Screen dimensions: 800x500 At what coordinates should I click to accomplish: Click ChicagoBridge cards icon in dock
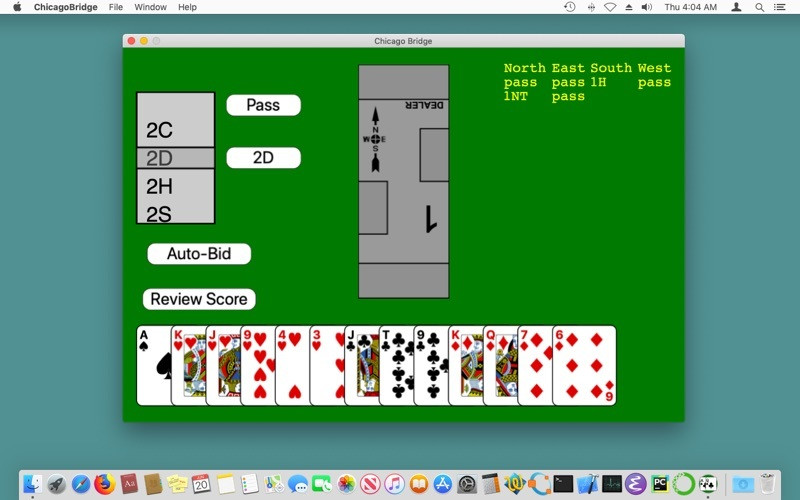708,483
